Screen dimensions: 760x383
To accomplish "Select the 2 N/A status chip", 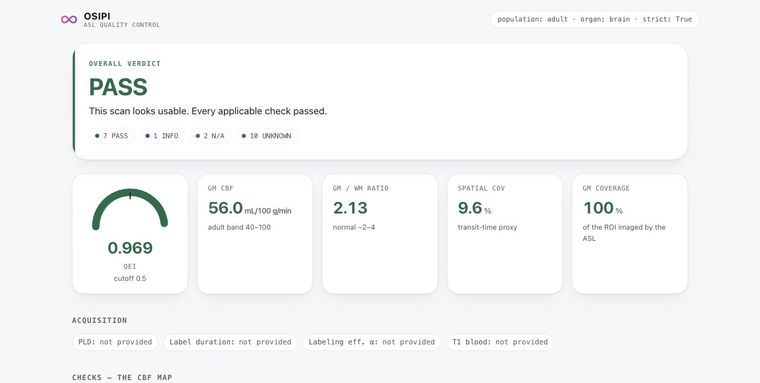I will coord(210,136).
